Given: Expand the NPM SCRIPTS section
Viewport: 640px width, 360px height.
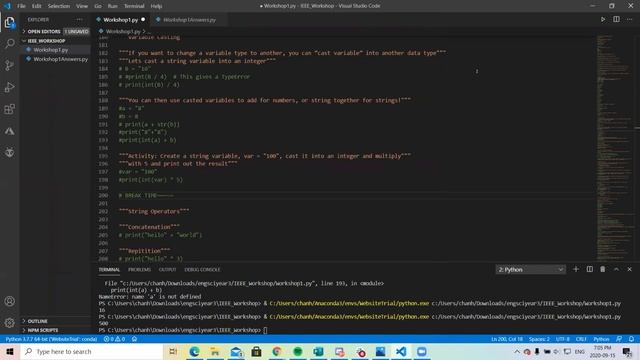Looking at the screenshot, I should [x=55, y=330].
